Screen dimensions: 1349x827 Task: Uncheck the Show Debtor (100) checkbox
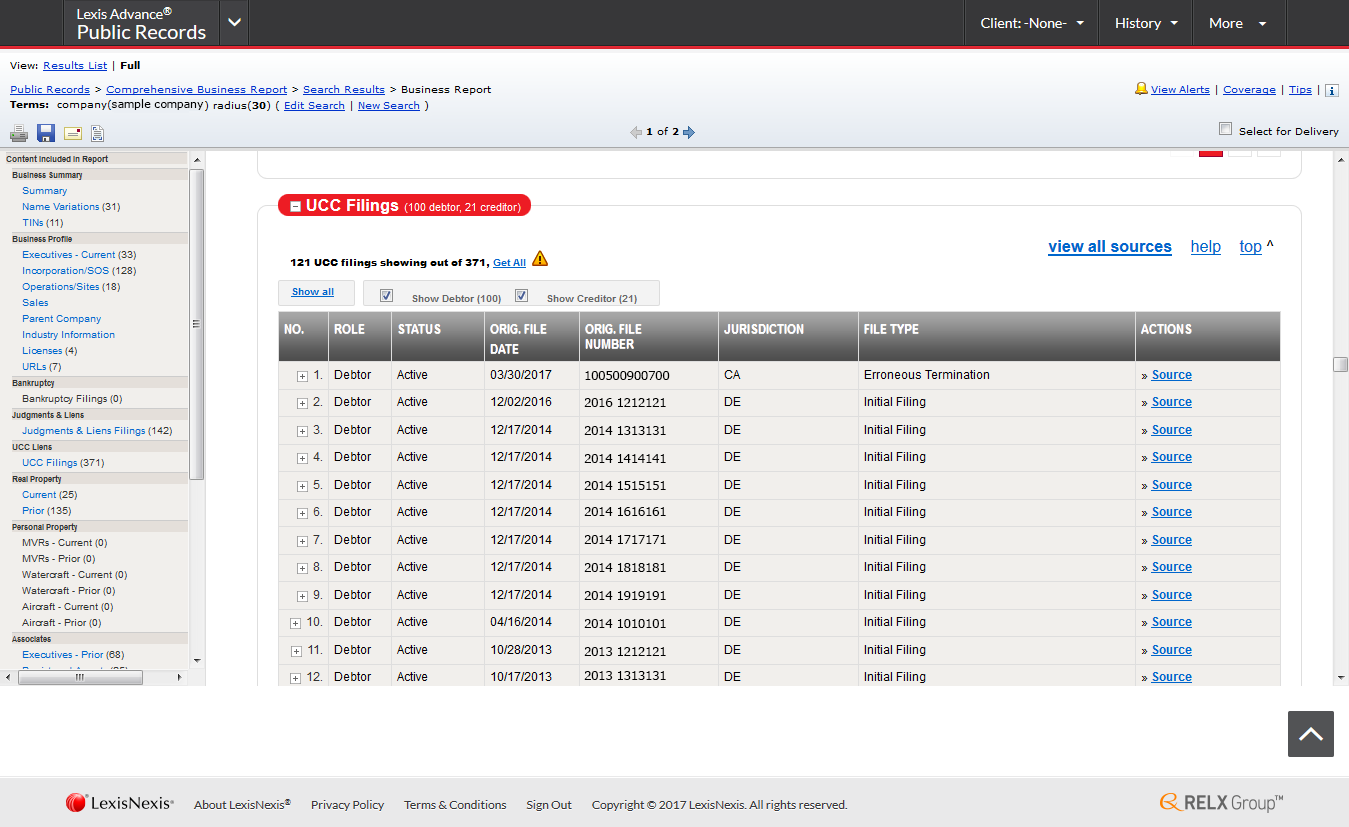click(x=387, y=296)
